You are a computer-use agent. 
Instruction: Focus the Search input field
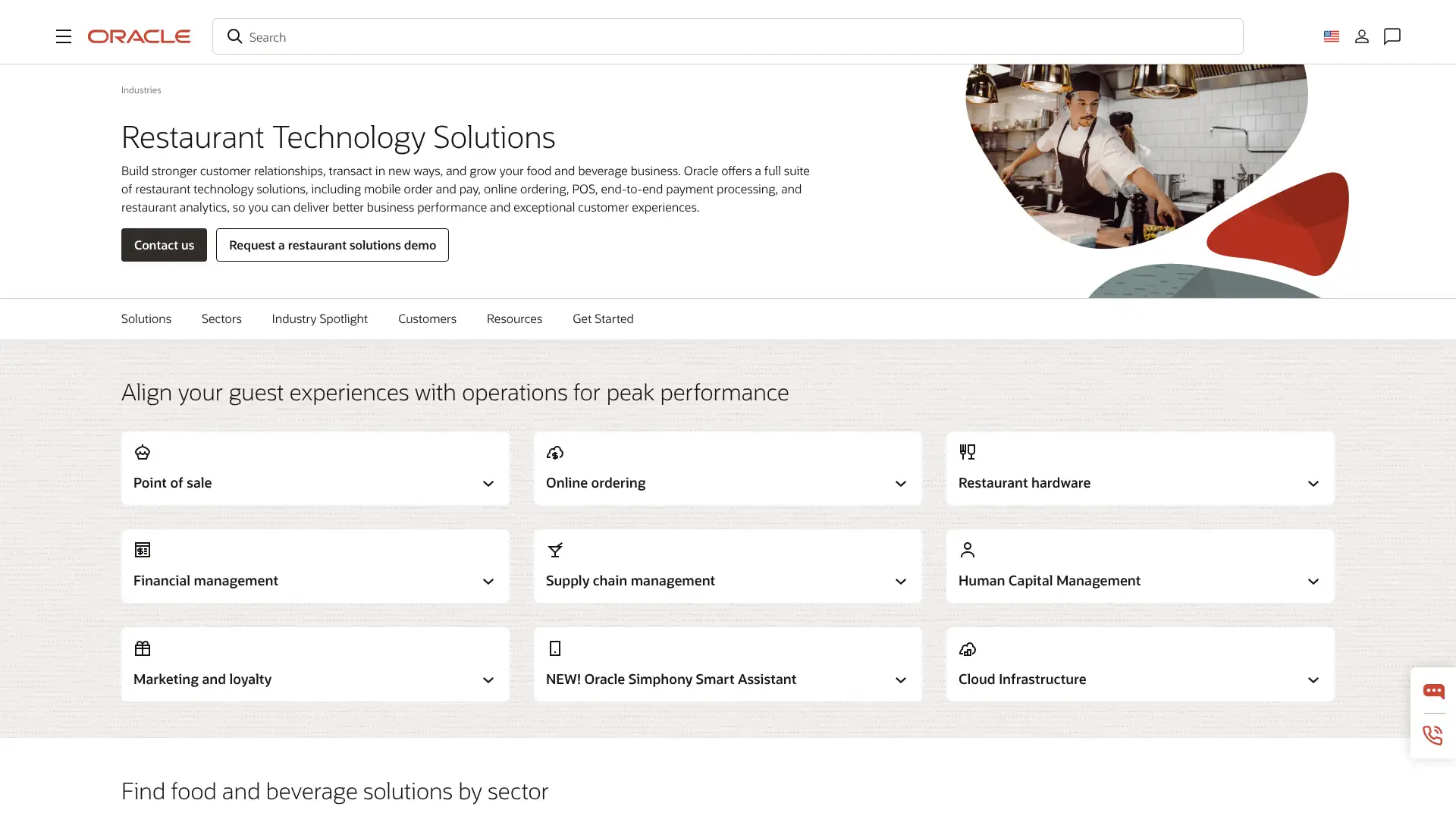tap(728, 36)
